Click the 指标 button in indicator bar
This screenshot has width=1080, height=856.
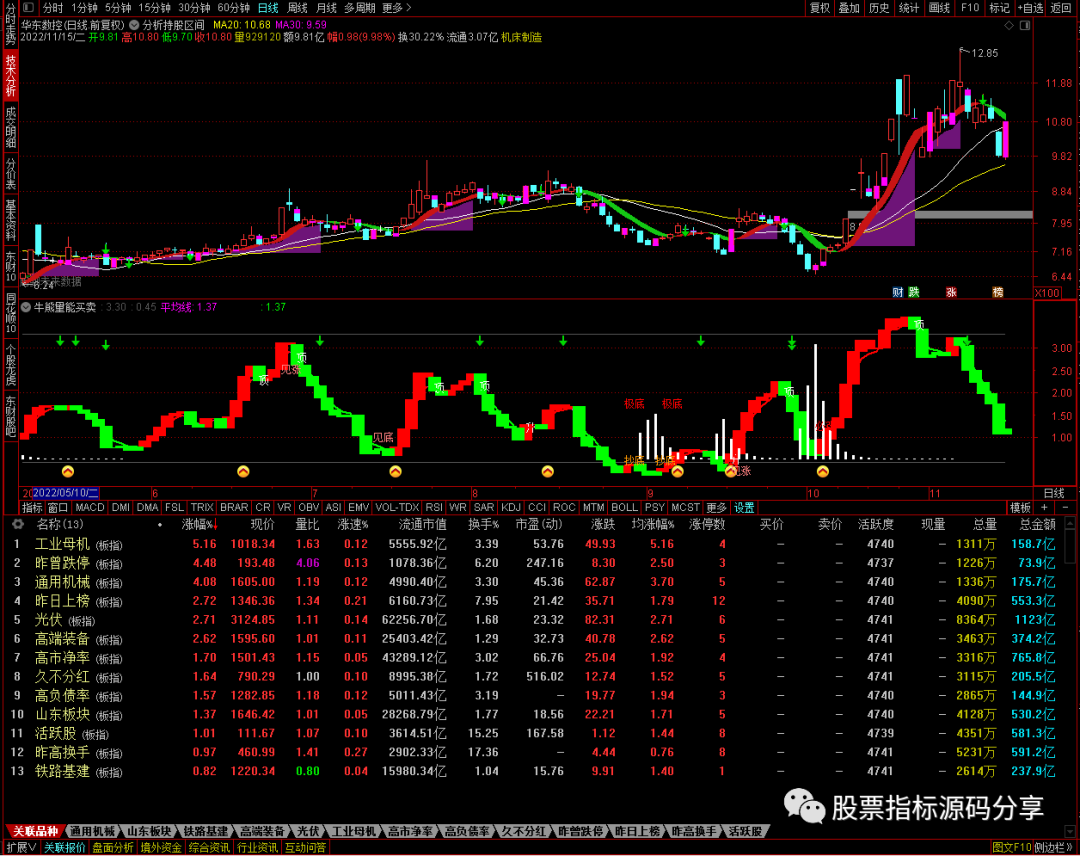[x=32, y=508]
